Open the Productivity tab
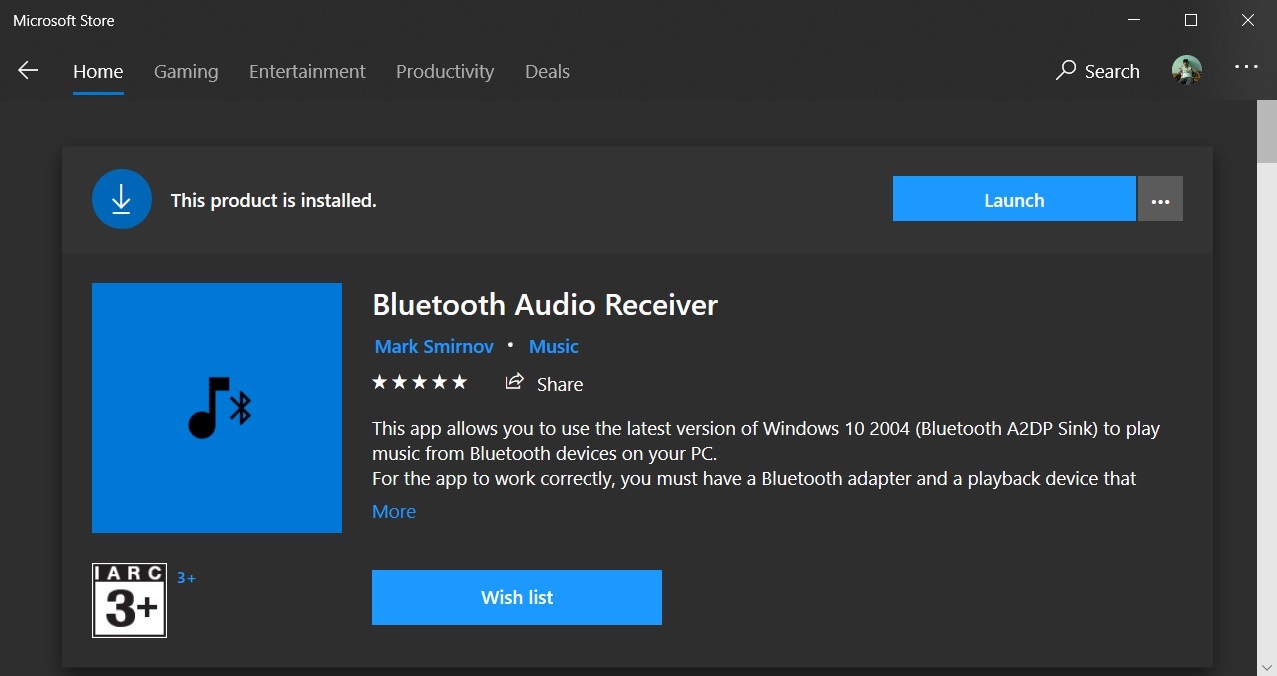The image size is (1277, 676). (x=445, y=72)
